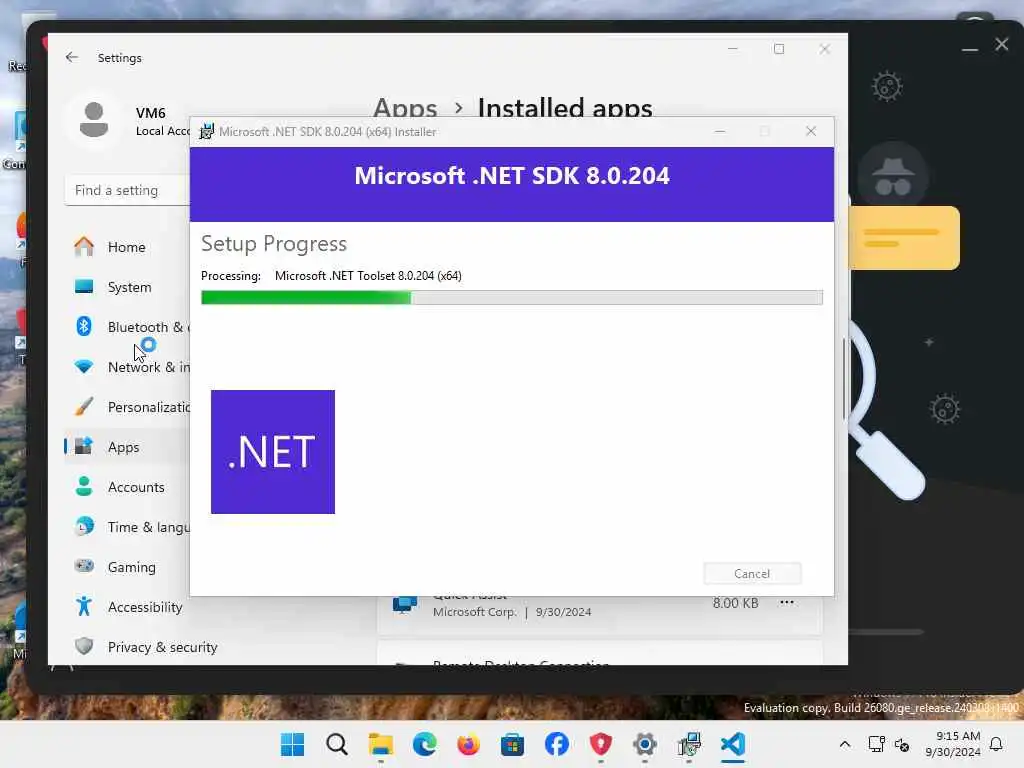The width and height of the screenshot is (1024, 768).
Task: Click the muted volume tray icon
Action: click(x=902, y=744)
